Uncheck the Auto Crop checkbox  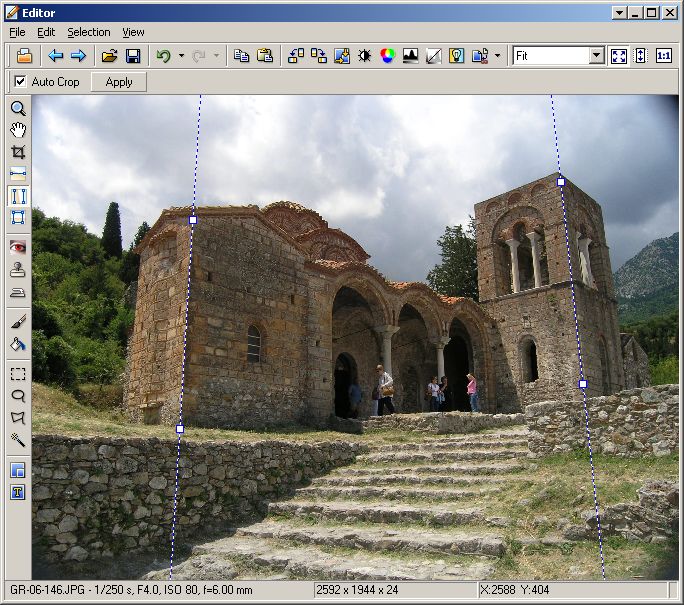point(21,82)
